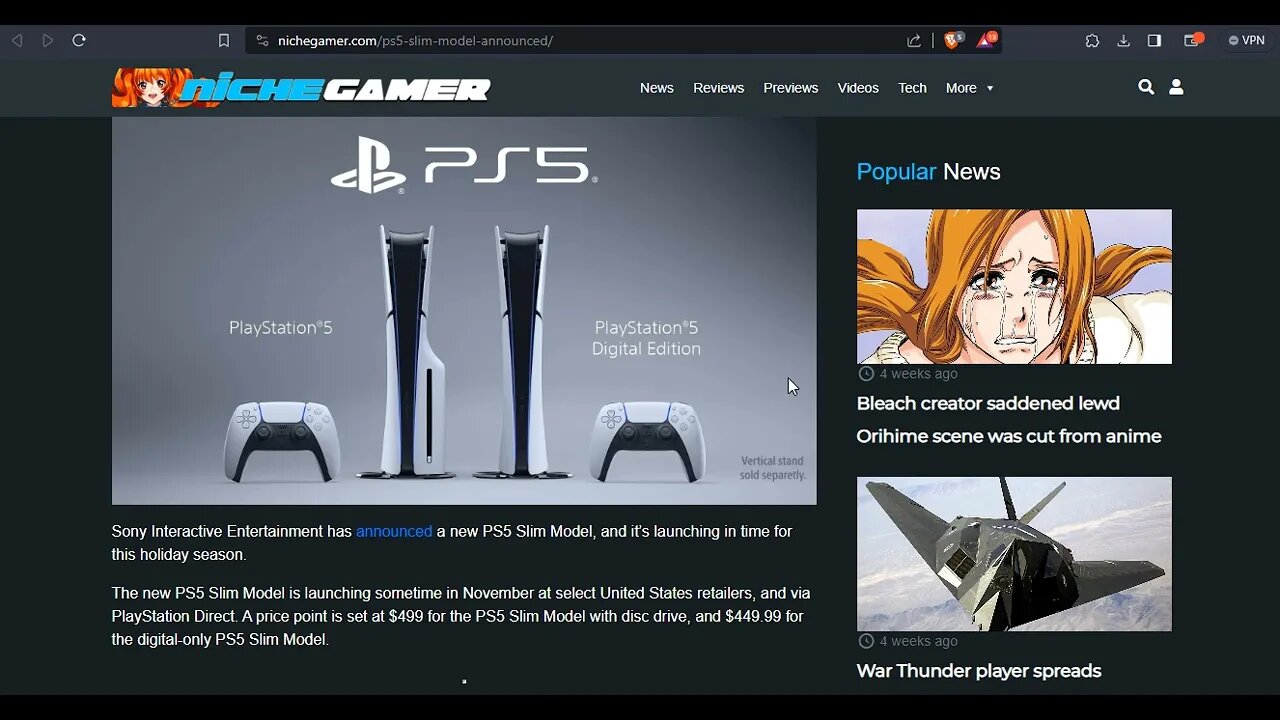Click the Niche Gamer logo
This screenshot has height=720, width=1280.
pyautogui.click(x=301, y=88)
